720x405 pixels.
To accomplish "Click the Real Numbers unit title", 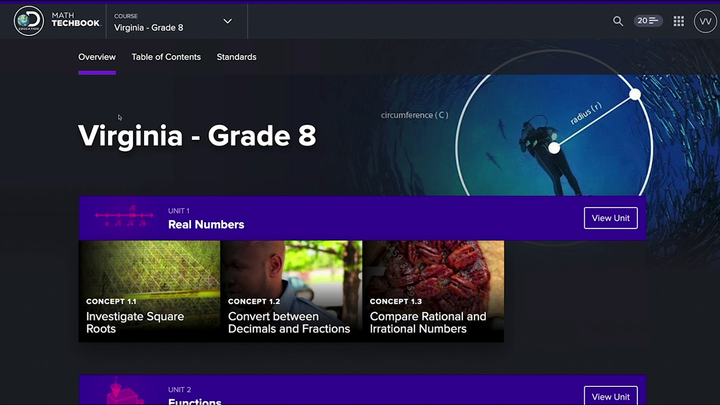I will pos(206,225).
